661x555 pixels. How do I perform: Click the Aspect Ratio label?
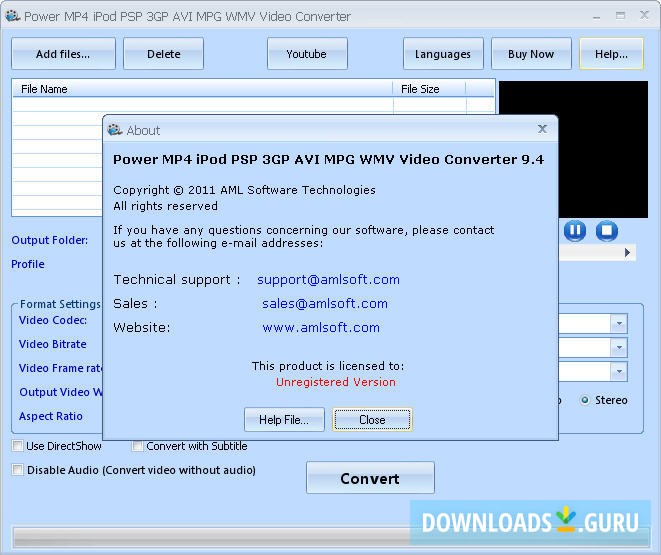[x=51, y=416]
